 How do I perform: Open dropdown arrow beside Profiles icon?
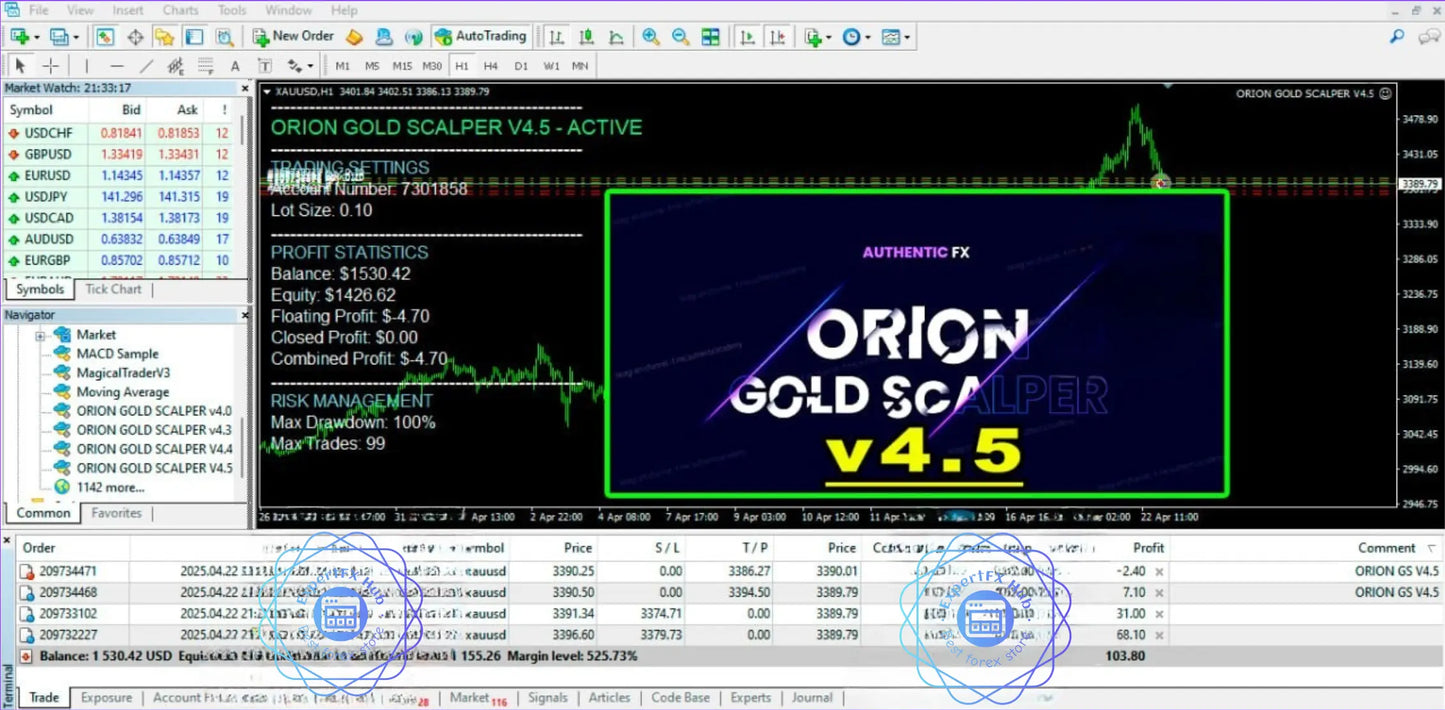tap(76, 37)
